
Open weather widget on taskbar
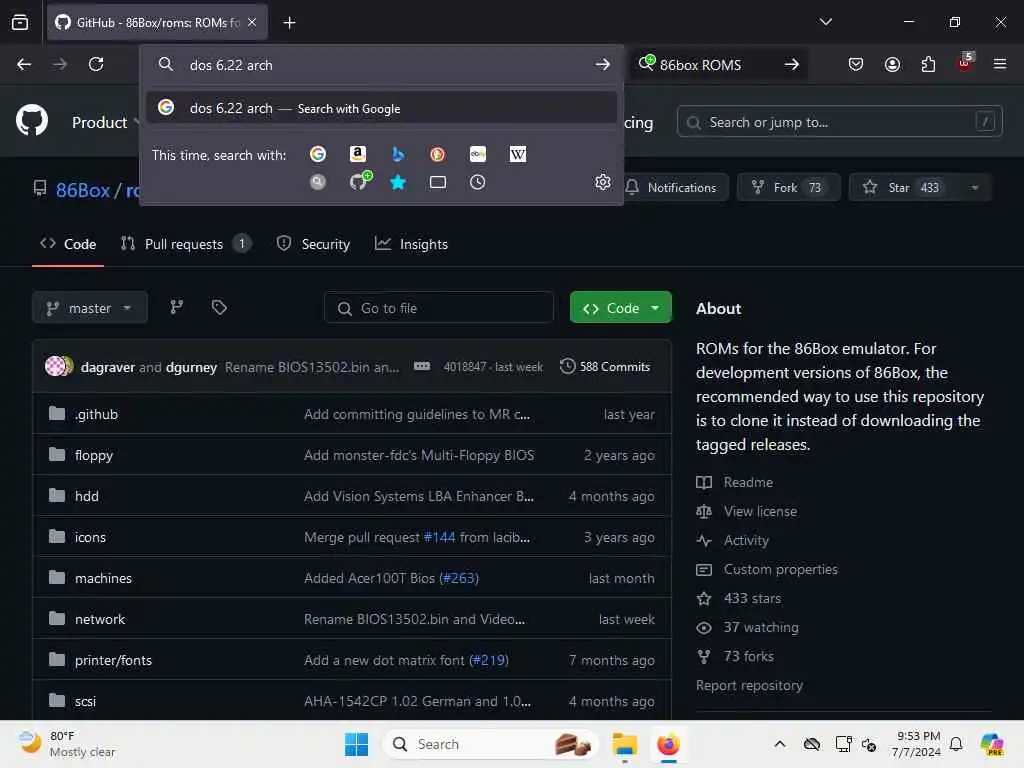(x=67, y=744)
